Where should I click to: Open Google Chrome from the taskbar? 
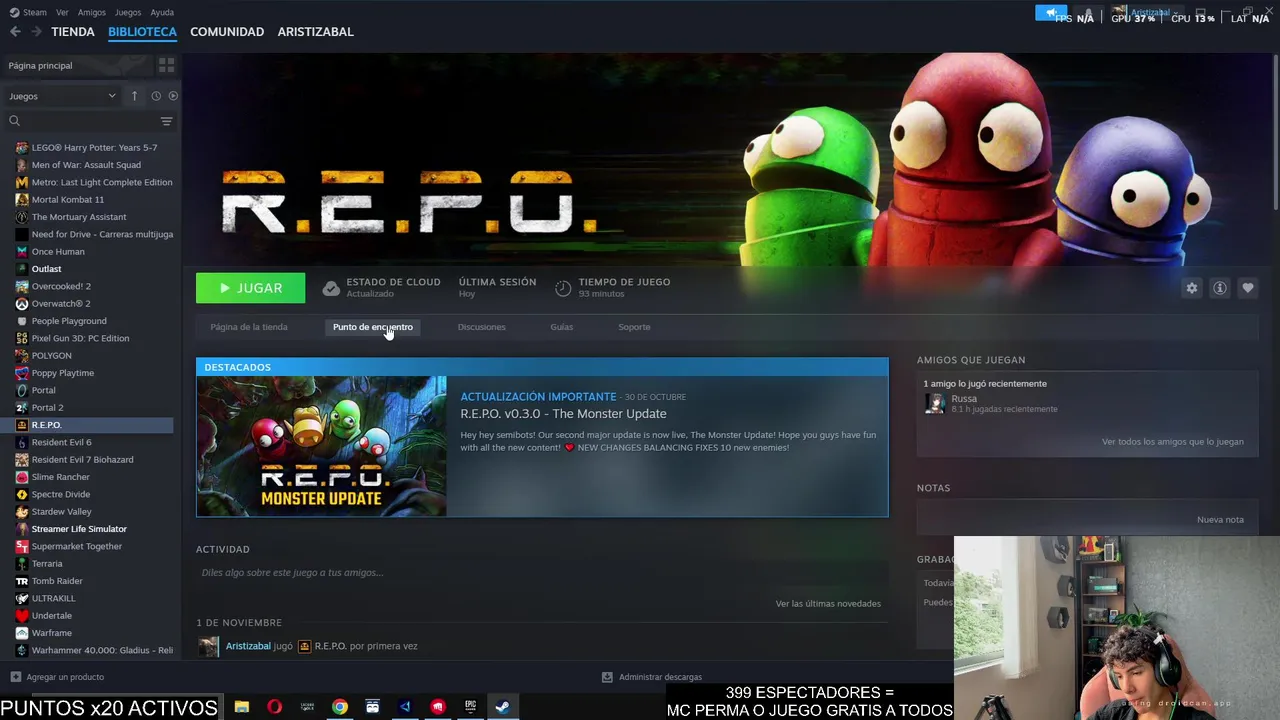coord(340,707)
